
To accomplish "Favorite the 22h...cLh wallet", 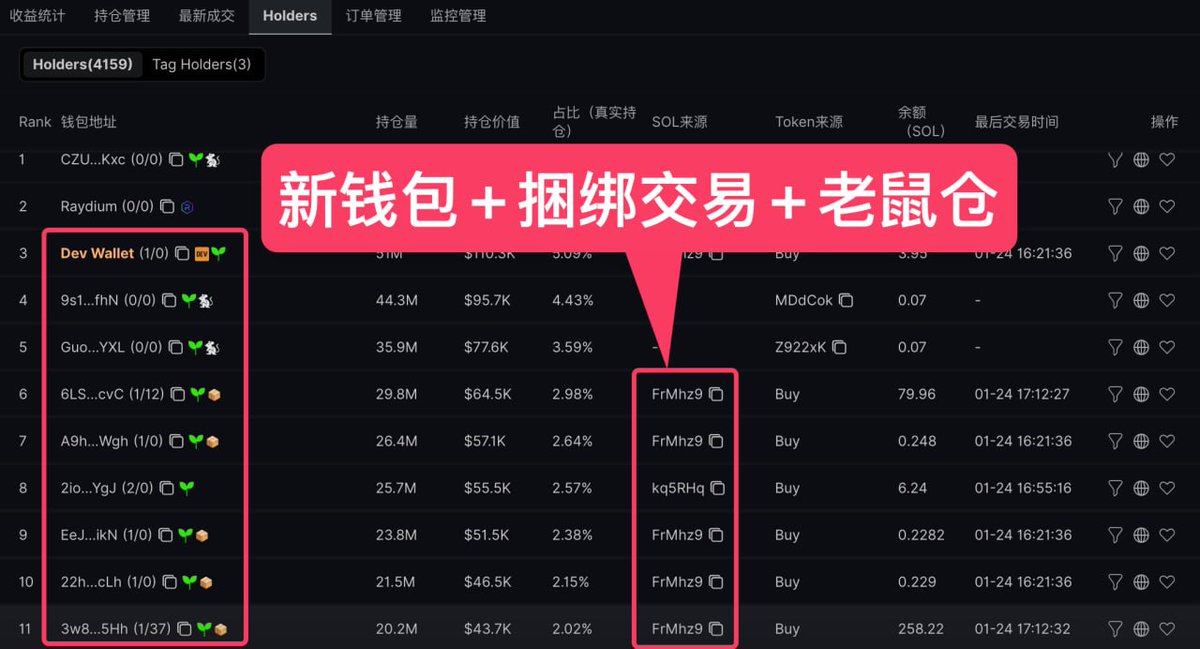I will (x=1167, y=582).
